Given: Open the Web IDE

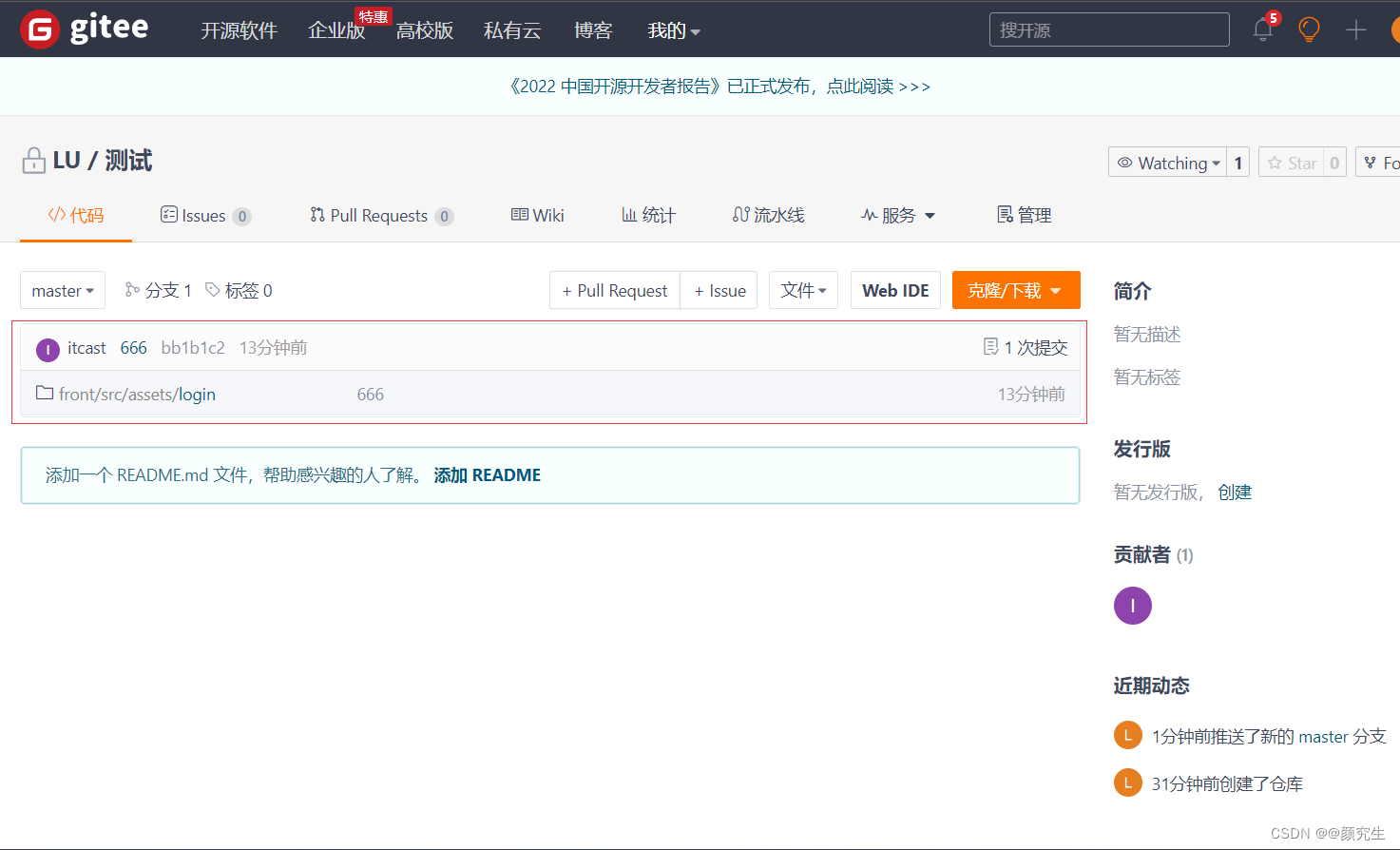Looking at the screenshot, I should point(895,290).
